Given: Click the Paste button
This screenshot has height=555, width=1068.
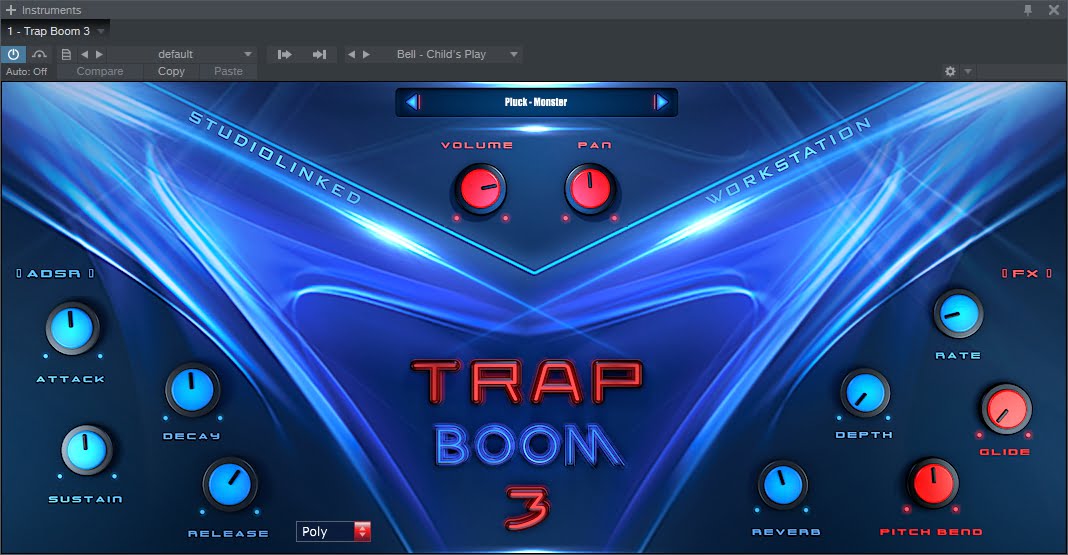Looking at the screenshot, I should (x=228, y=72).
